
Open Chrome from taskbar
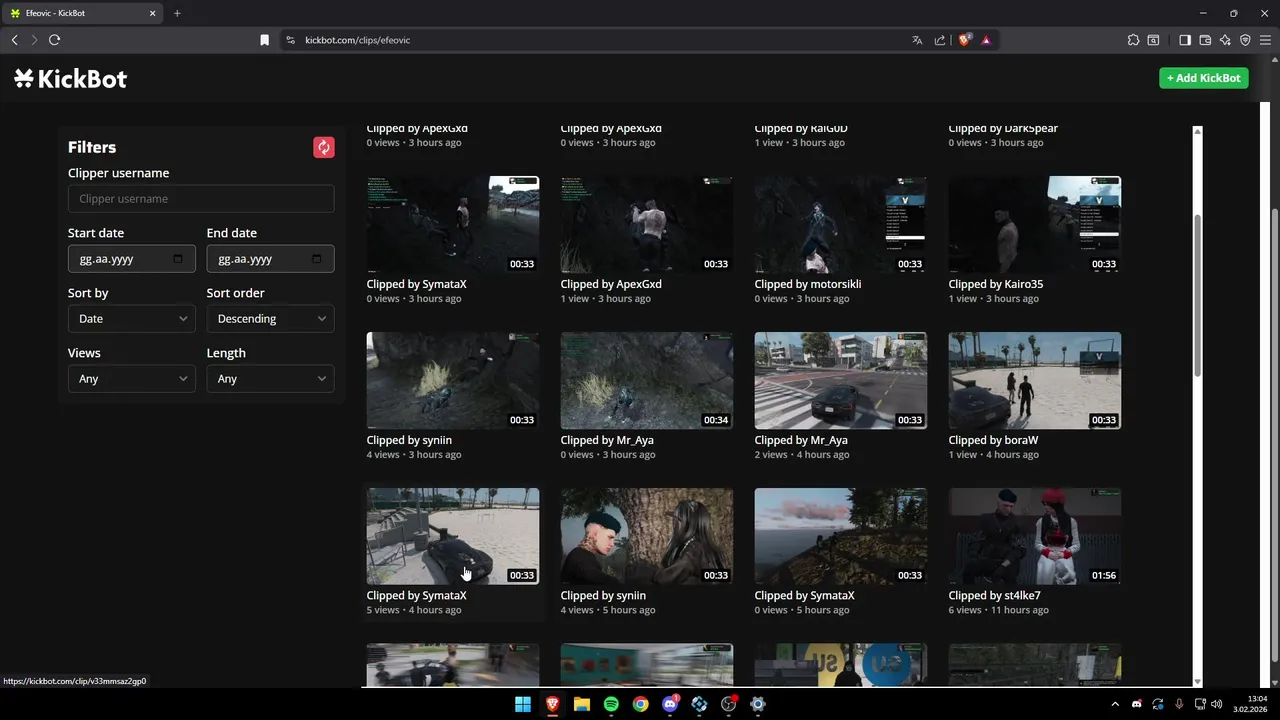pos(640,704)
